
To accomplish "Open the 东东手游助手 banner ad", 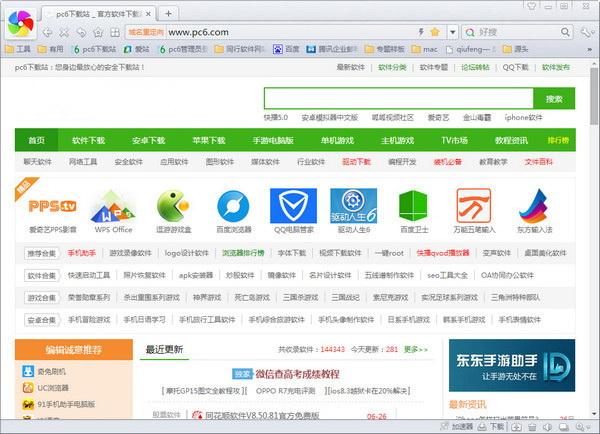I will point(512,365).
